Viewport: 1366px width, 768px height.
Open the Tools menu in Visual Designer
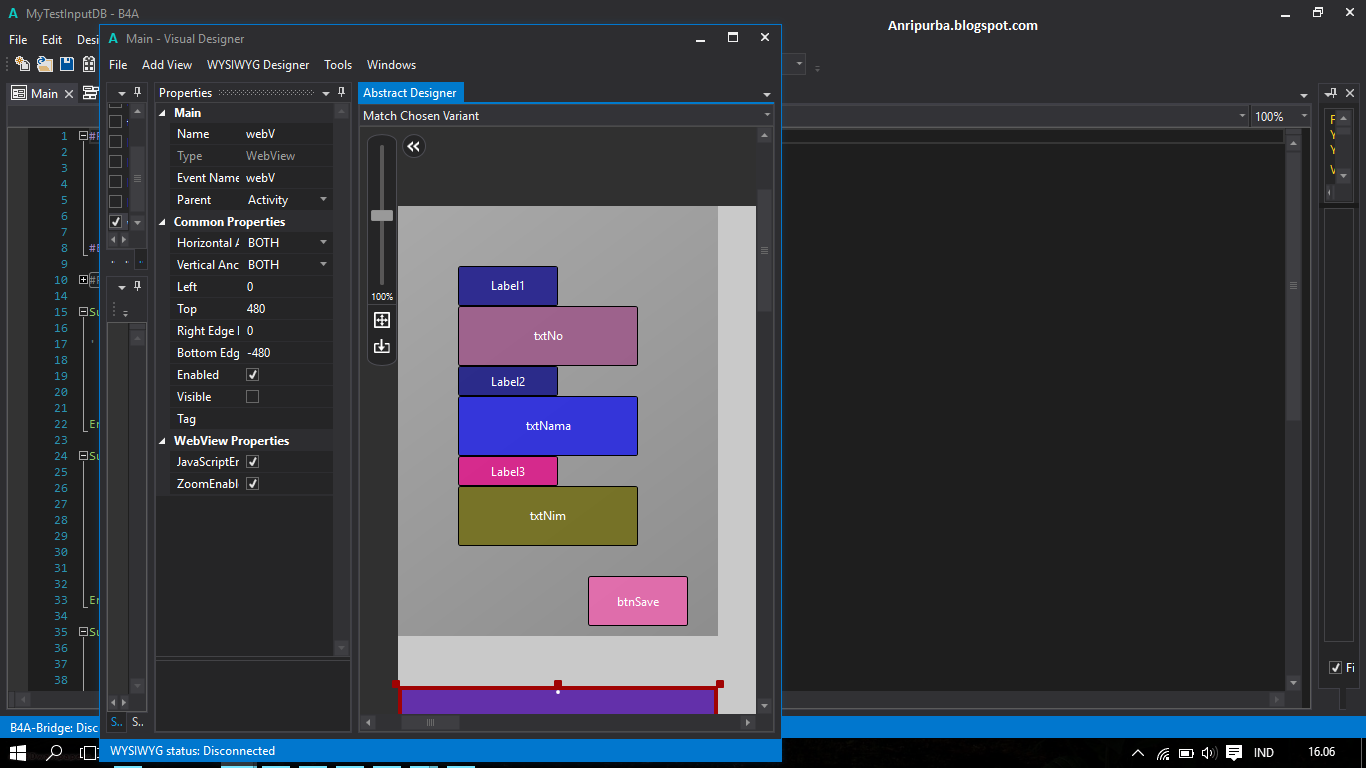tap(338, 65)
